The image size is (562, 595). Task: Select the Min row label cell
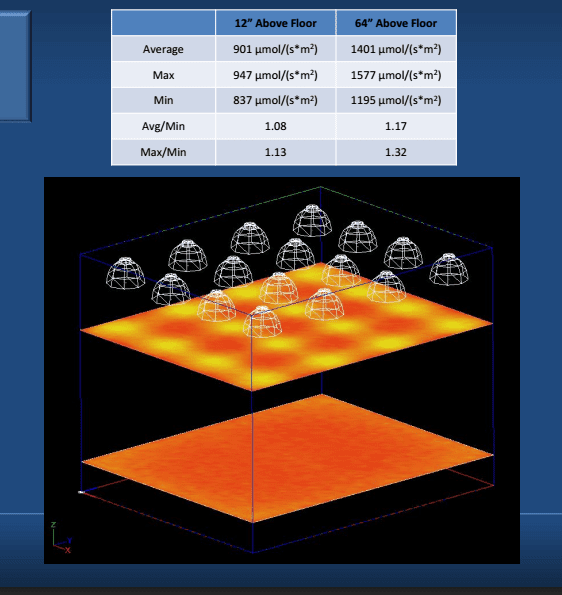(163, 100)
